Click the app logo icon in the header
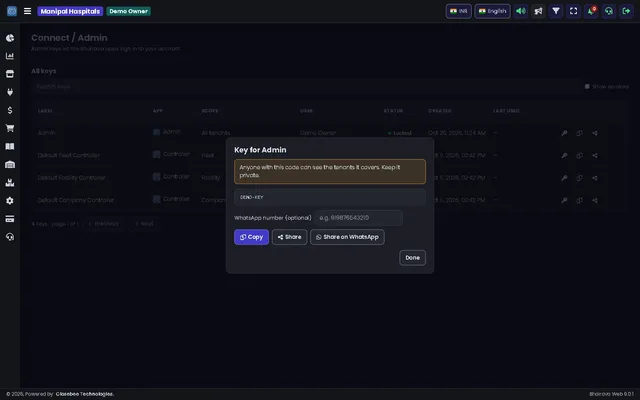The image size is (640, 400). point(12,11)
